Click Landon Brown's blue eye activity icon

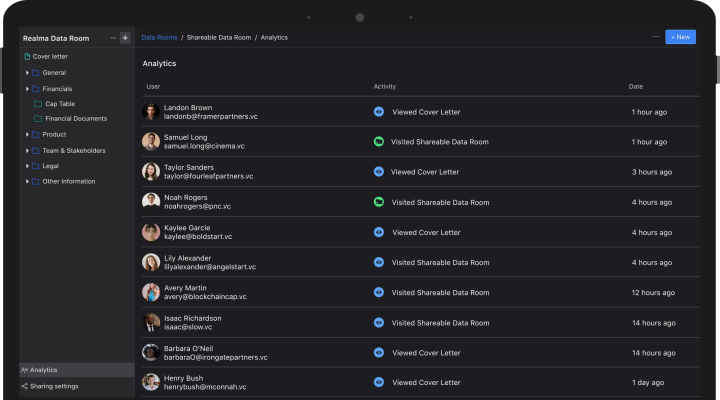click(379, 112)
